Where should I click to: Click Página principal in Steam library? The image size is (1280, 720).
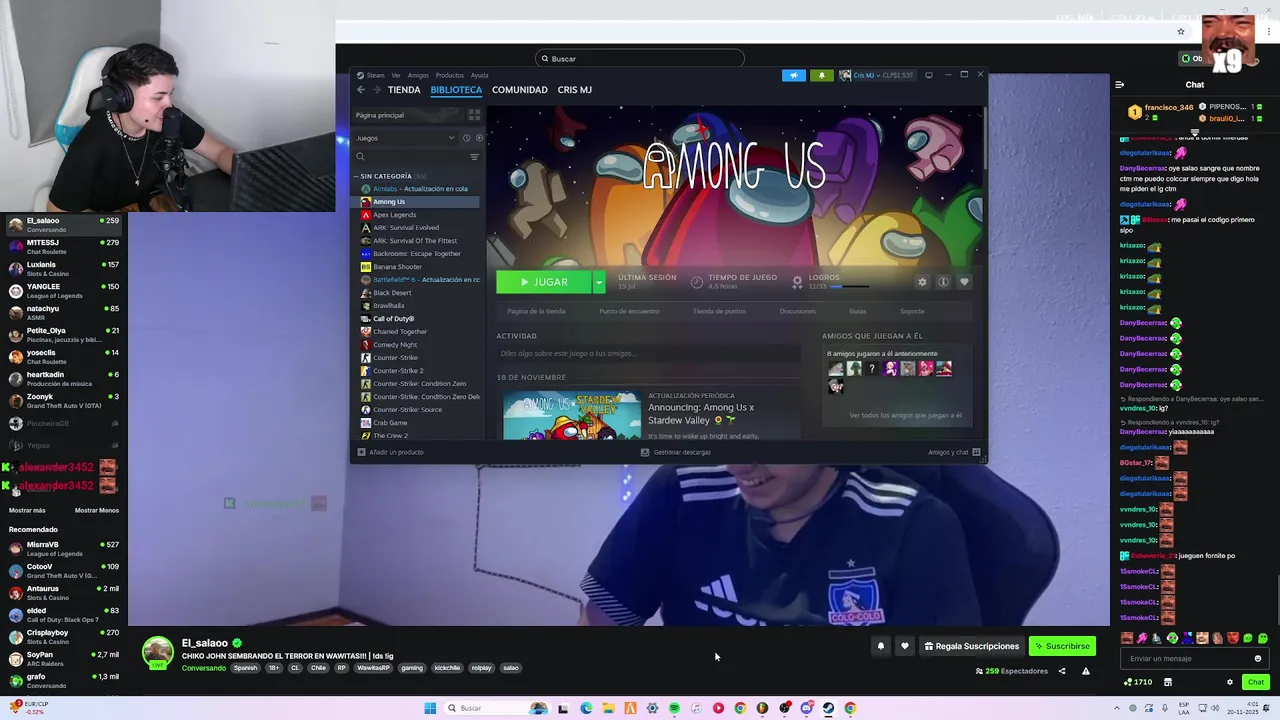(407, 115)
